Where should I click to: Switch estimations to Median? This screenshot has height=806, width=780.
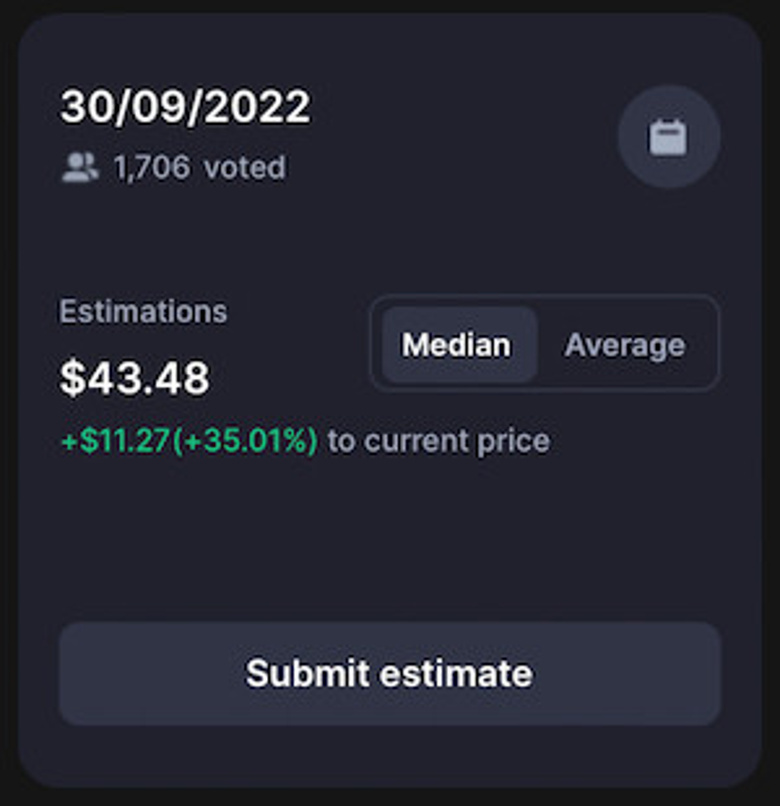tap(456, 345)
